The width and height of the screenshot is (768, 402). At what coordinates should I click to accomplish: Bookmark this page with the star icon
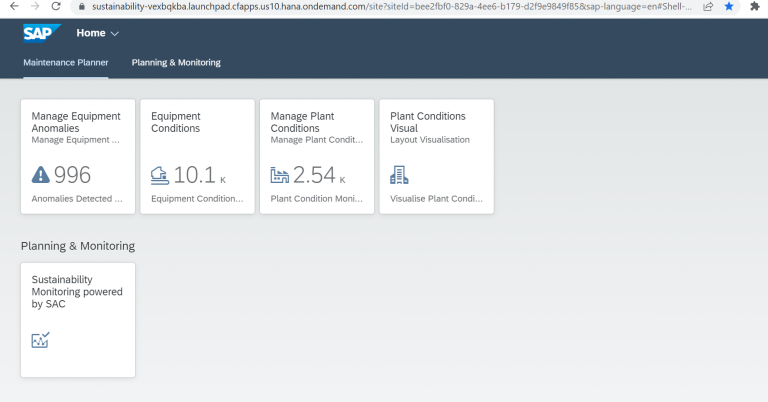(728, 6)
